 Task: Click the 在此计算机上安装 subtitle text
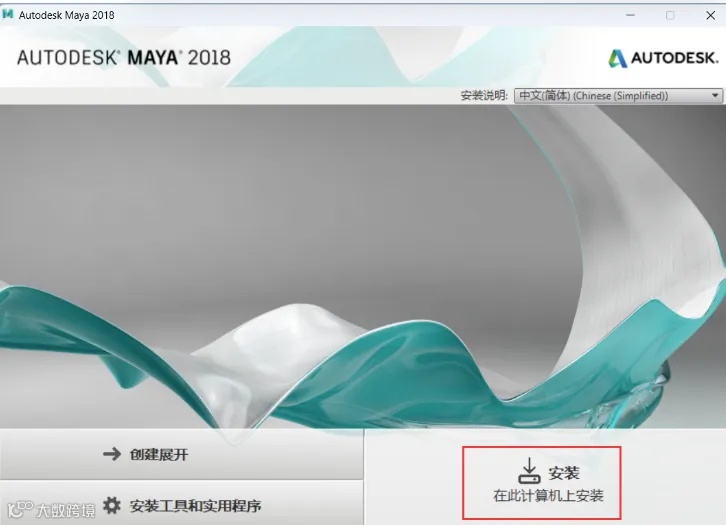[x=548, y=496]
